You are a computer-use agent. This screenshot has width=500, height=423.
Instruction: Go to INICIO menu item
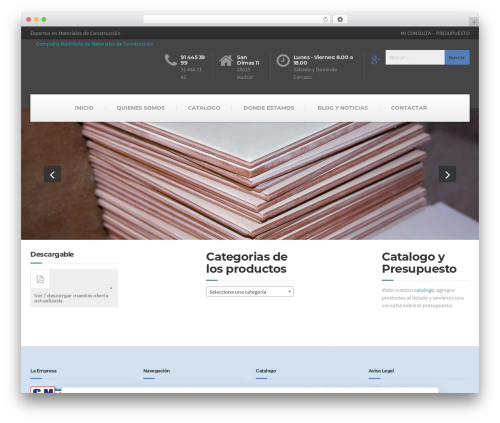[84, 108]
